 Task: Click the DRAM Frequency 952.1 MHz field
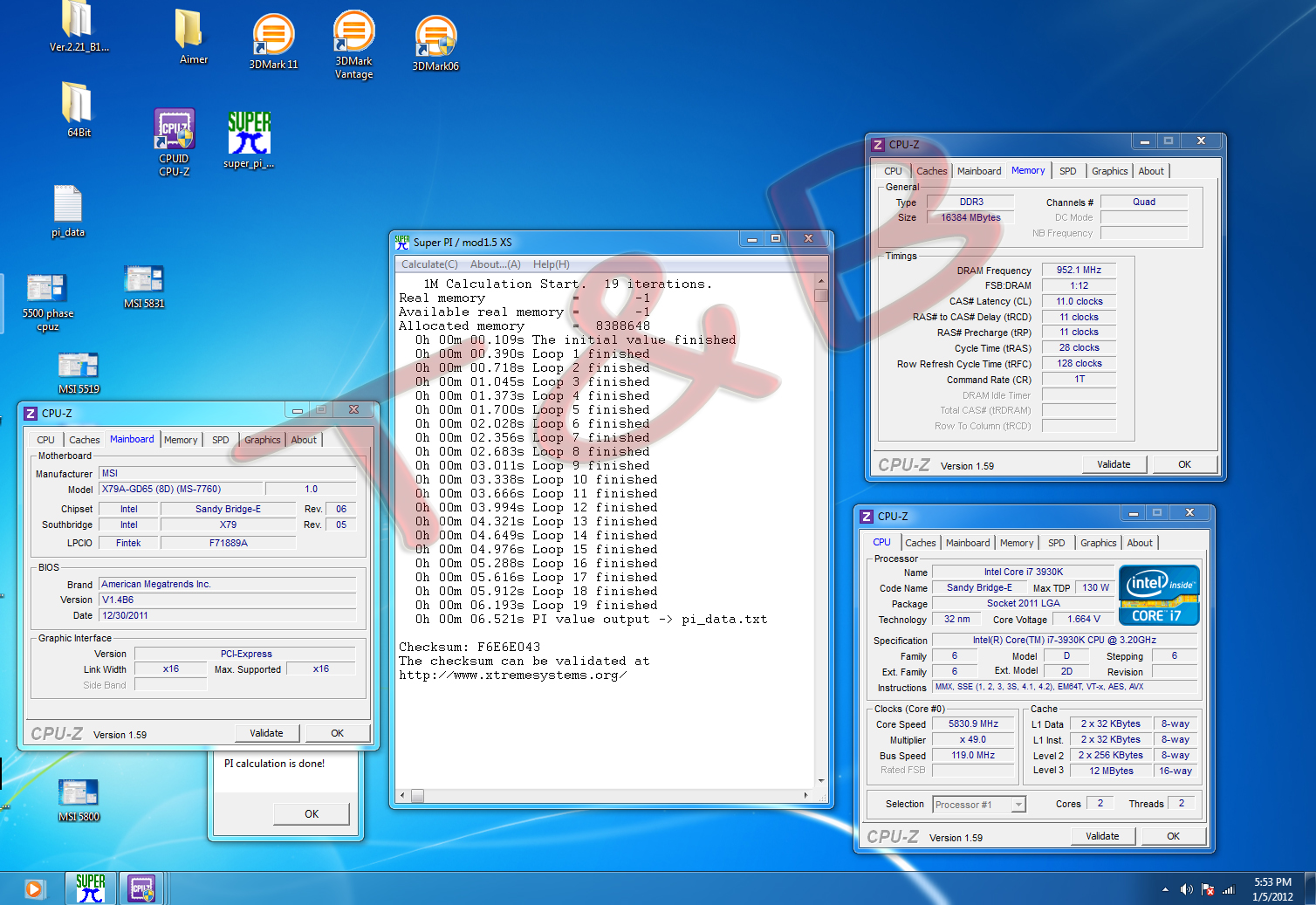(x=1079, y=271)
